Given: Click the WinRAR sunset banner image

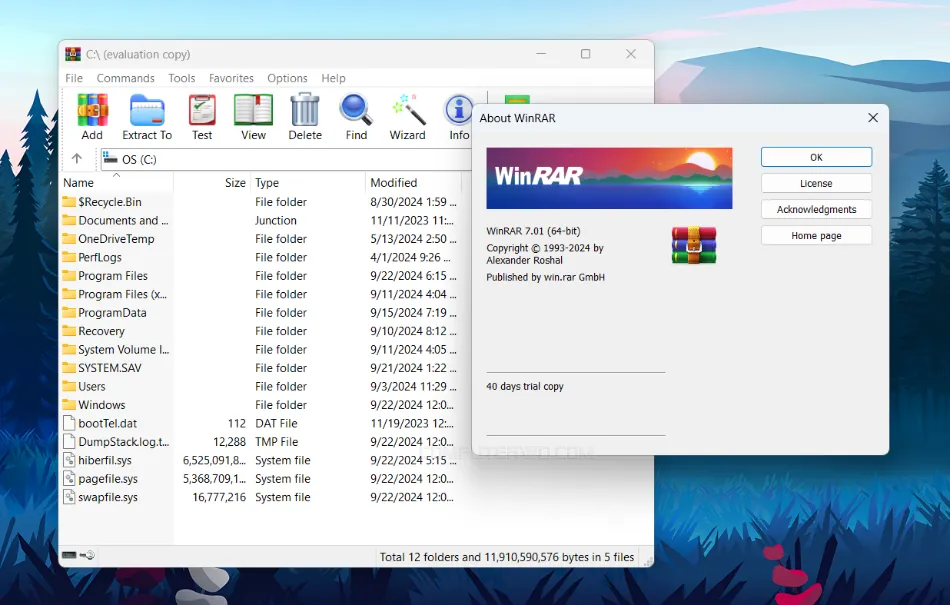Looking at the screenshot, I should pos(609,178).
